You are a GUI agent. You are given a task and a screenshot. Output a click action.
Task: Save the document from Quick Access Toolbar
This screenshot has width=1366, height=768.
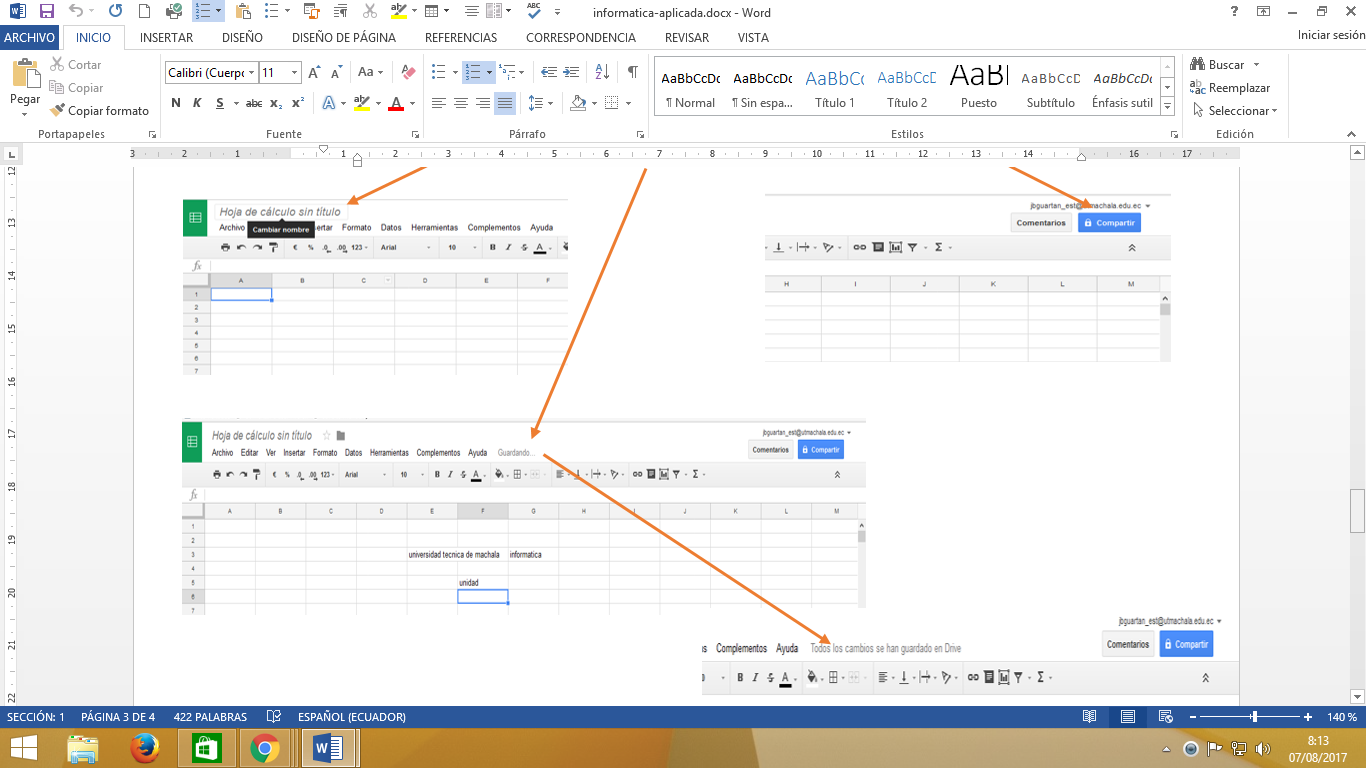click(x=47, y=12)
